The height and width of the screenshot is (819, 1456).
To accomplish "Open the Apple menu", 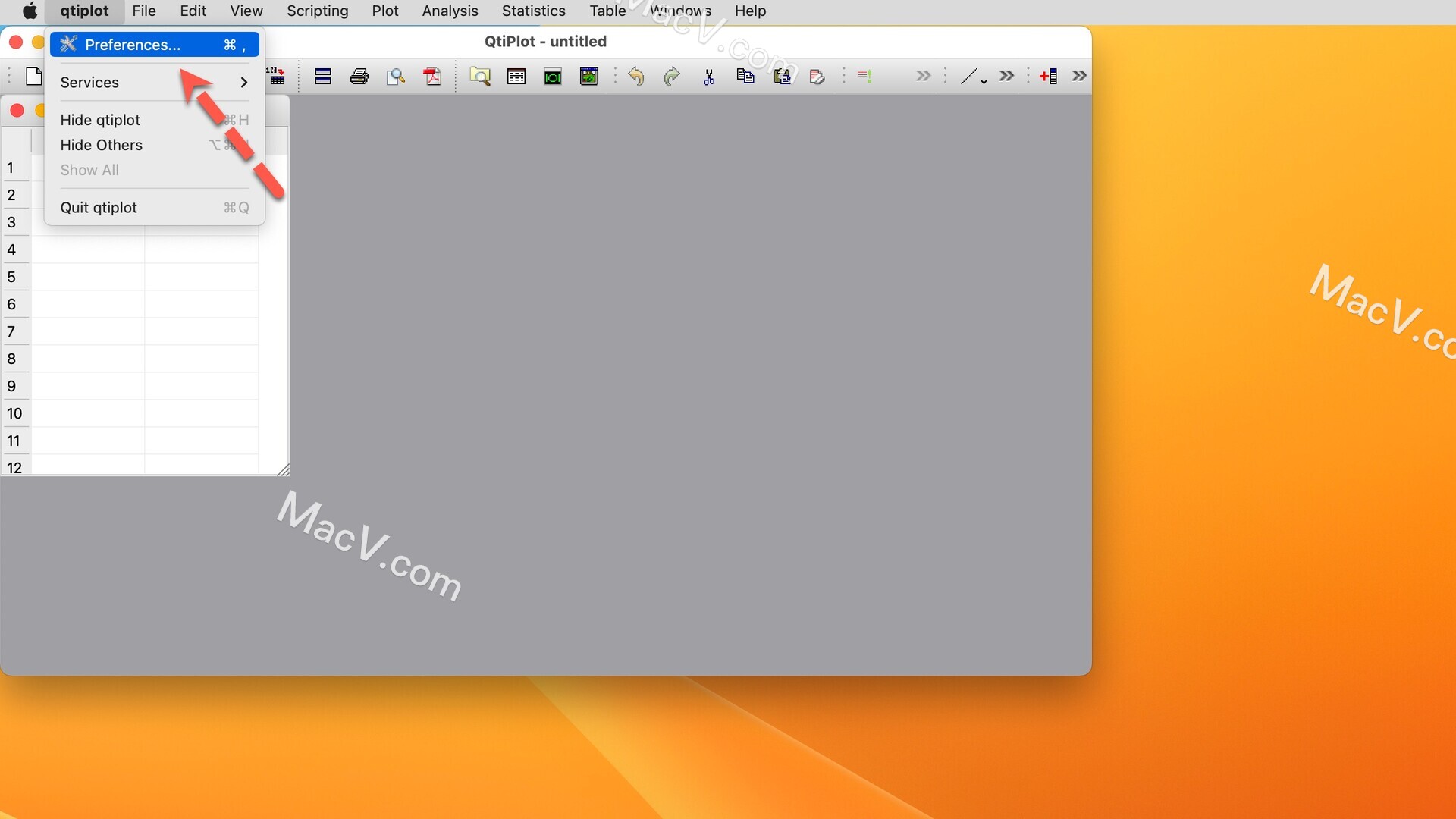I will pyautogui.click(x=30, y=11).
